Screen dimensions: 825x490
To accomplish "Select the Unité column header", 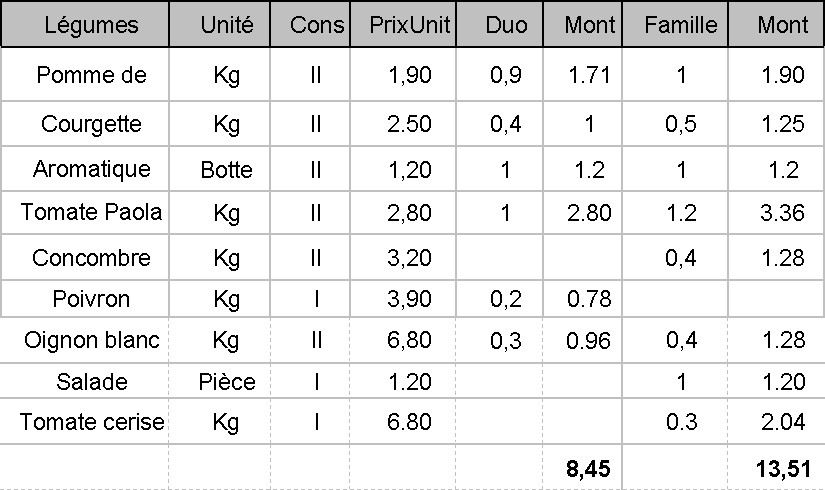I will click(x=227, y=25).
